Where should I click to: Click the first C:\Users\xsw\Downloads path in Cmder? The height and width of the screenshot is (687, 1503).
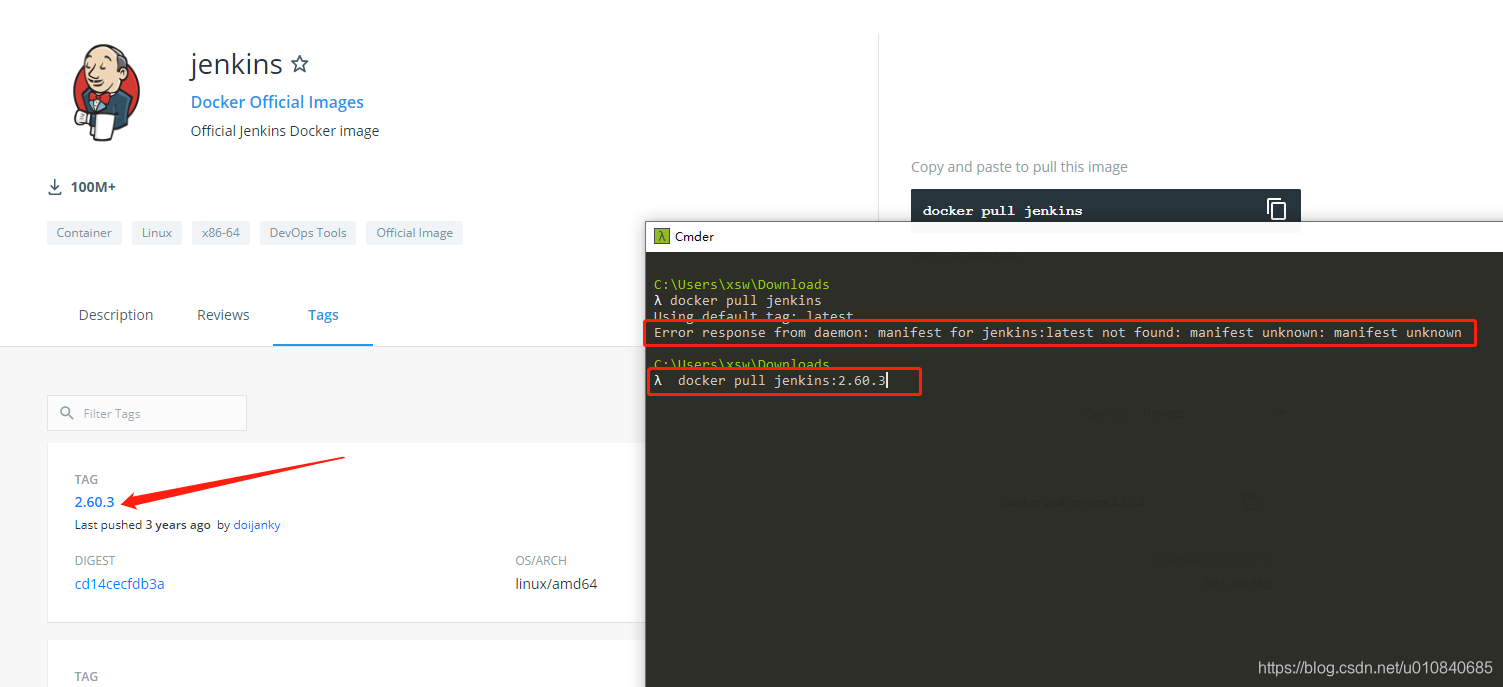coord(741,285)
